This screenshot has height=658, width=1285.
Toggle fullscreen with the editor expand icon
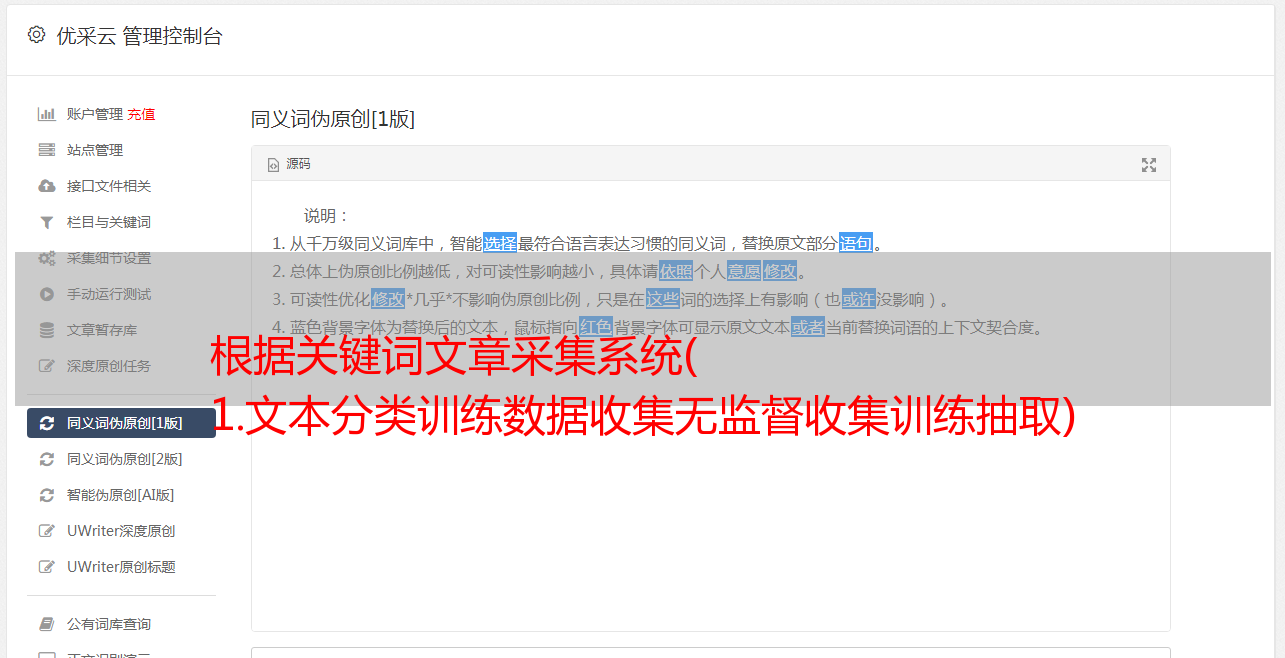1149,165
